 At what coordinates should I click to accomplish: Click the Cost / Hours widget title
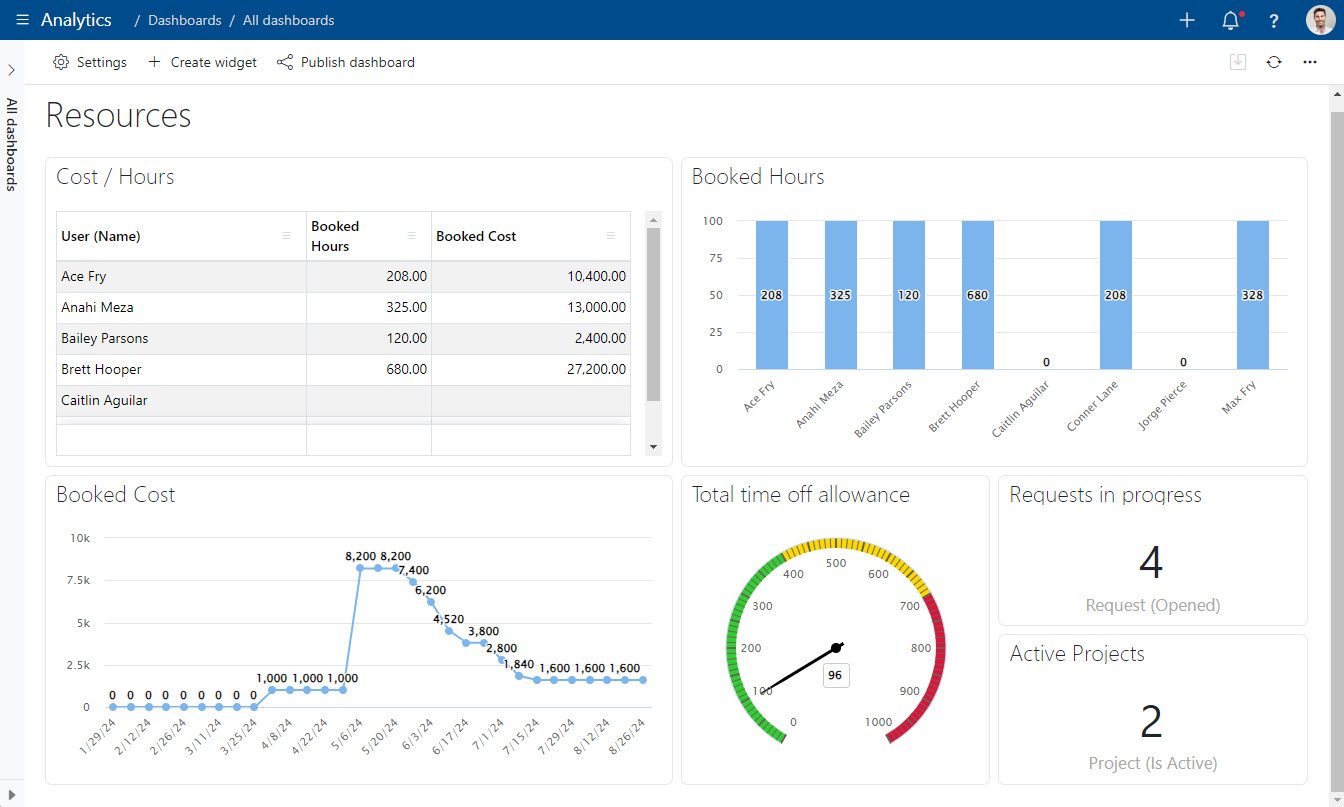(115, 177)
